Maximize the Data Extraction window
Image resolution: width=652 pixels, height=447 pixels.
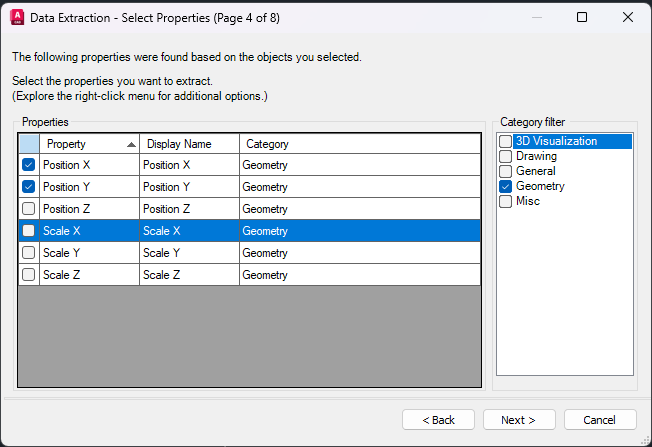[582, 17]
